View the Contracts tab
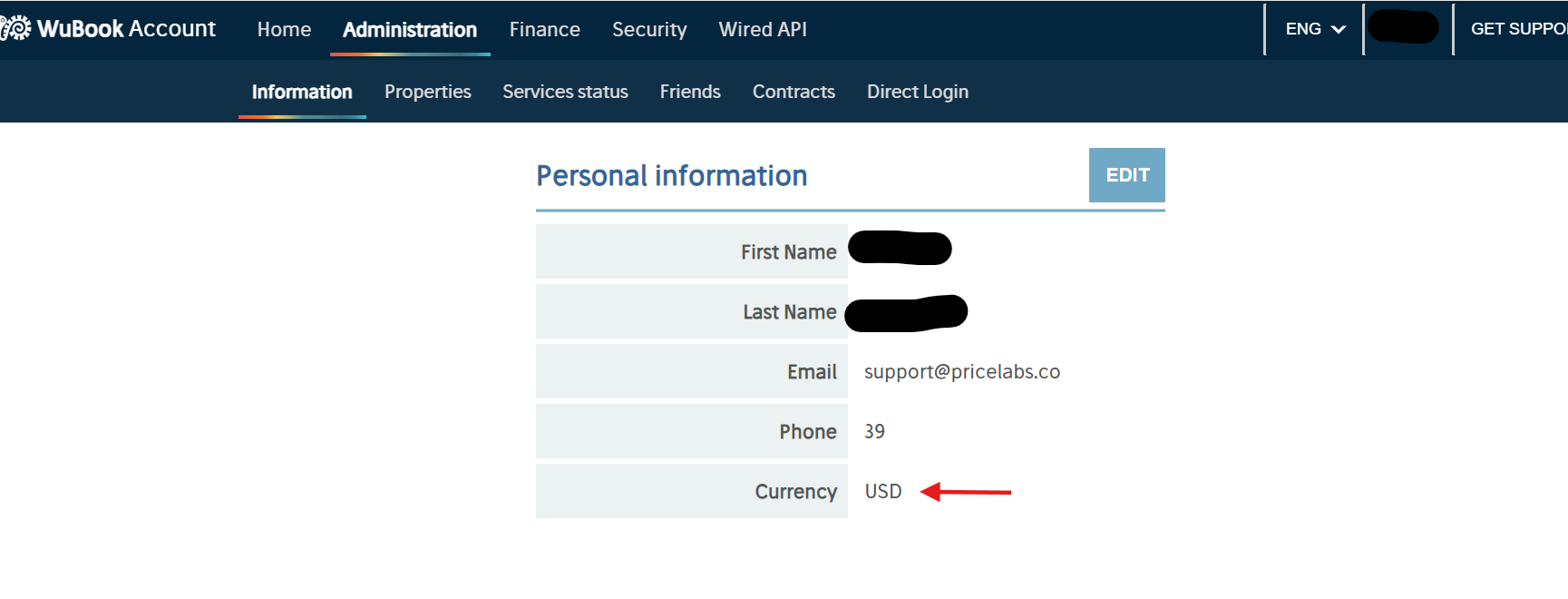Image resolution: width=1568 pixels, height=599 pixels. (x=794, y=92)
